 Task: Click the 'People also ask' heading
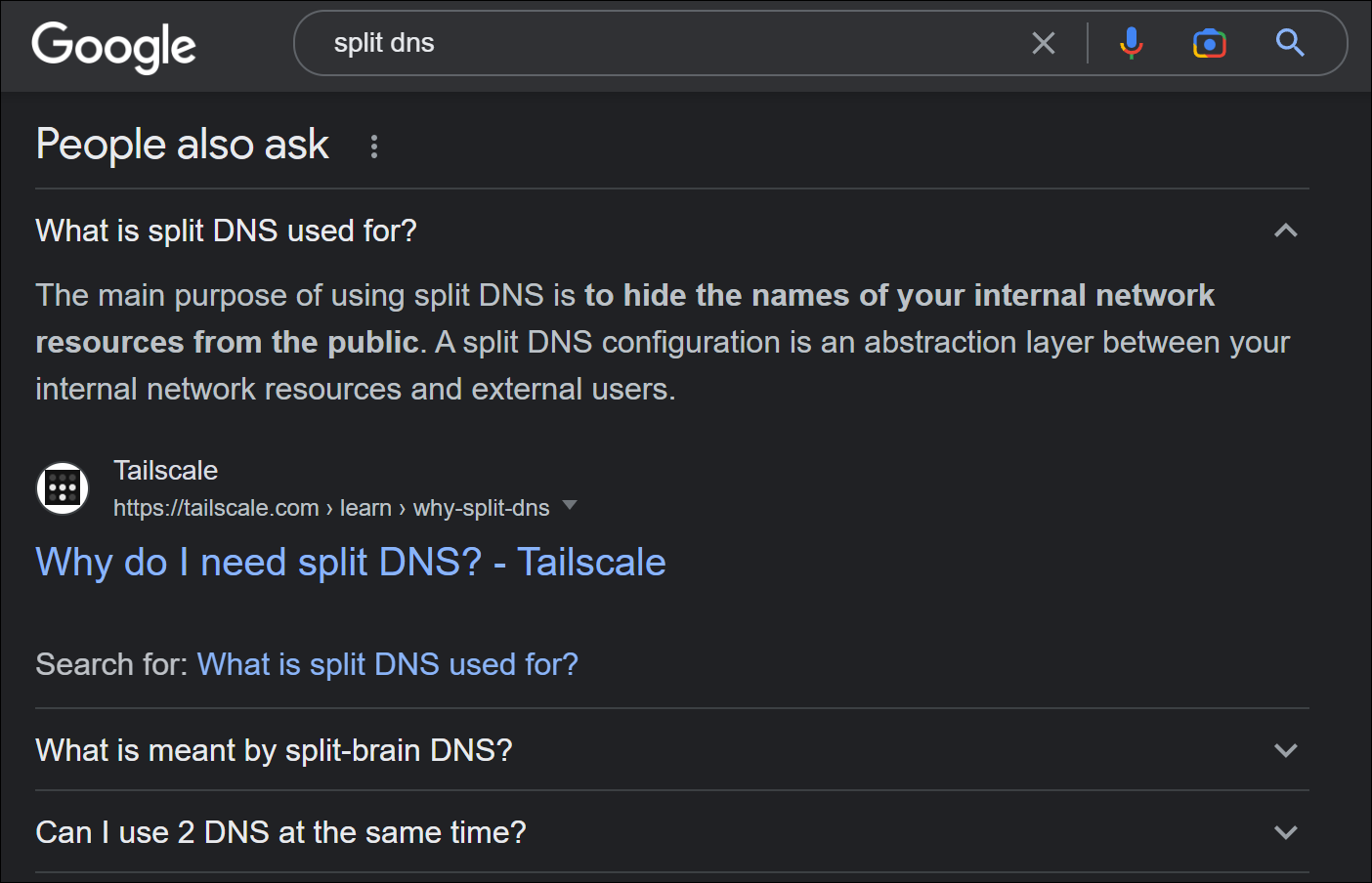182,145
